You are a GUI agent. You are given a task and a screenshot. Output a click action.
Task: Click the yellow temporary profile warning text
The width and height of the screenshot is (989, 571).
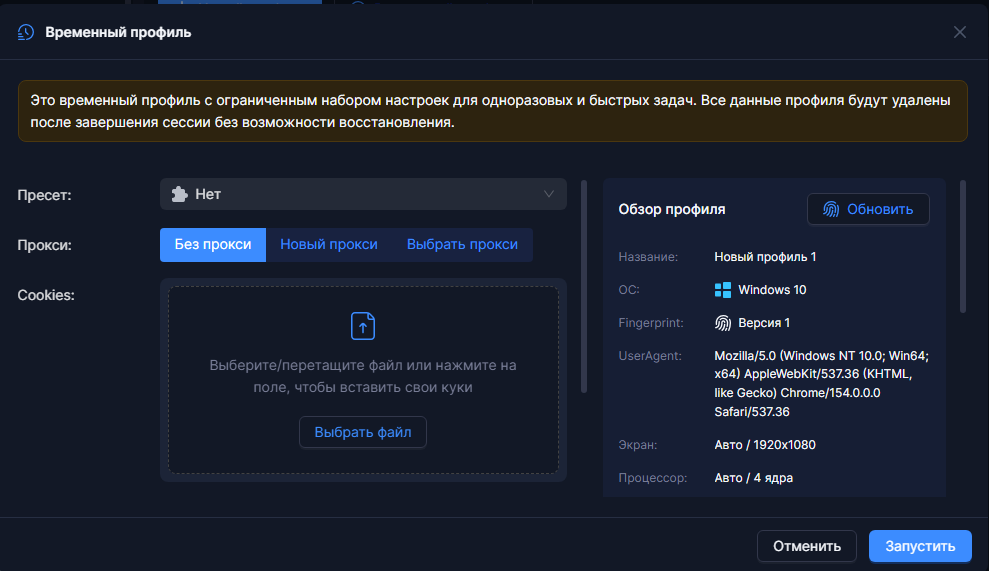[490, 111]
